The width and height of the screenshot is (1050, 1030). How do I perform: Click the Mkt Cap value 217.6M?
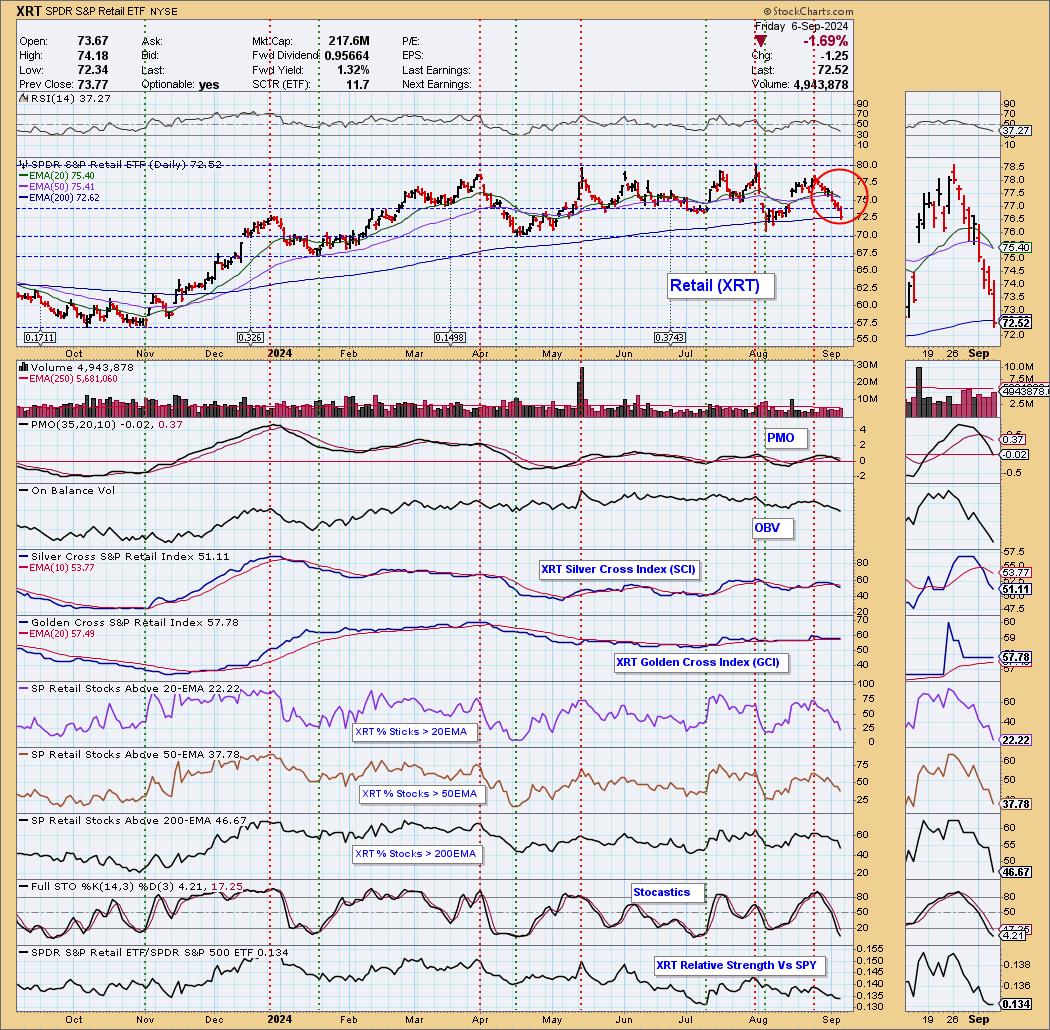349,41
